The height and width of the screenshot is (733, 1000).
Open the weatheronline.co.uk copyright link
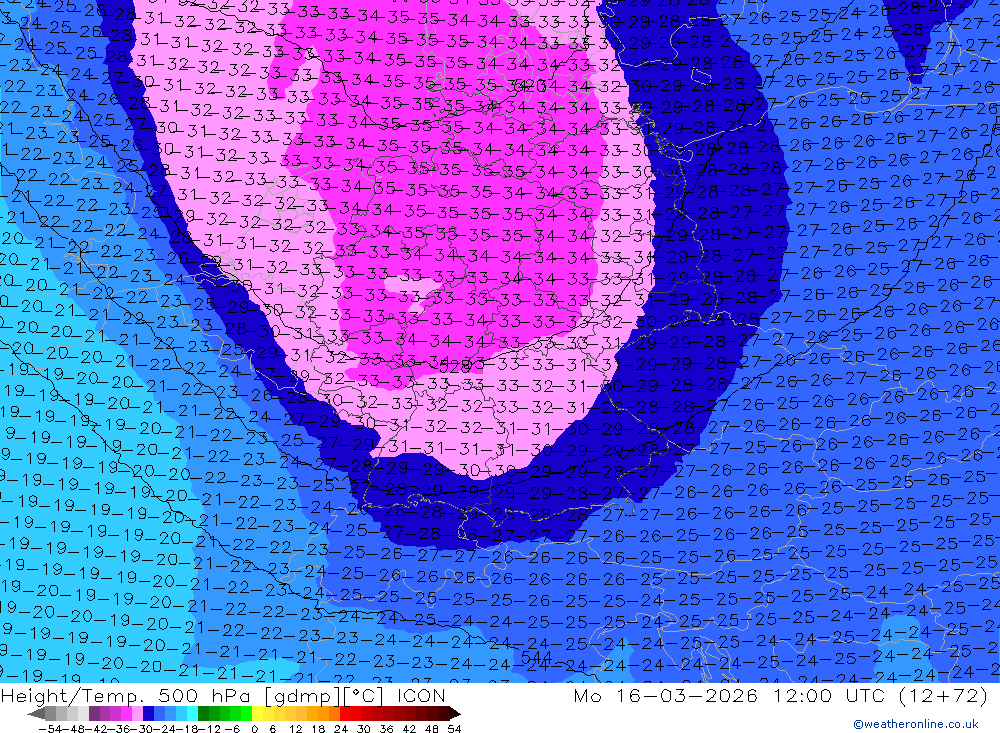(916, 724)
